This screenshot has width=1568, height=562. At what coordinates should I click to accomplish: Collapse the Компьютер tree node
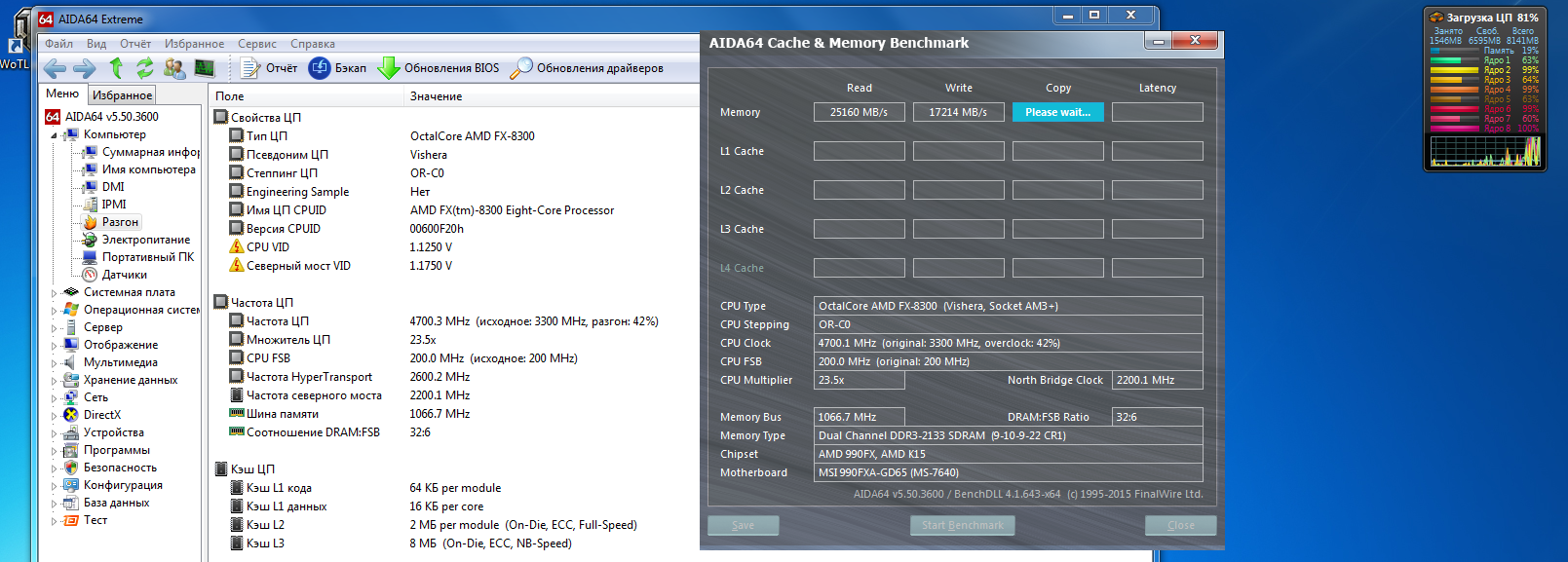[x=55, y=135]
